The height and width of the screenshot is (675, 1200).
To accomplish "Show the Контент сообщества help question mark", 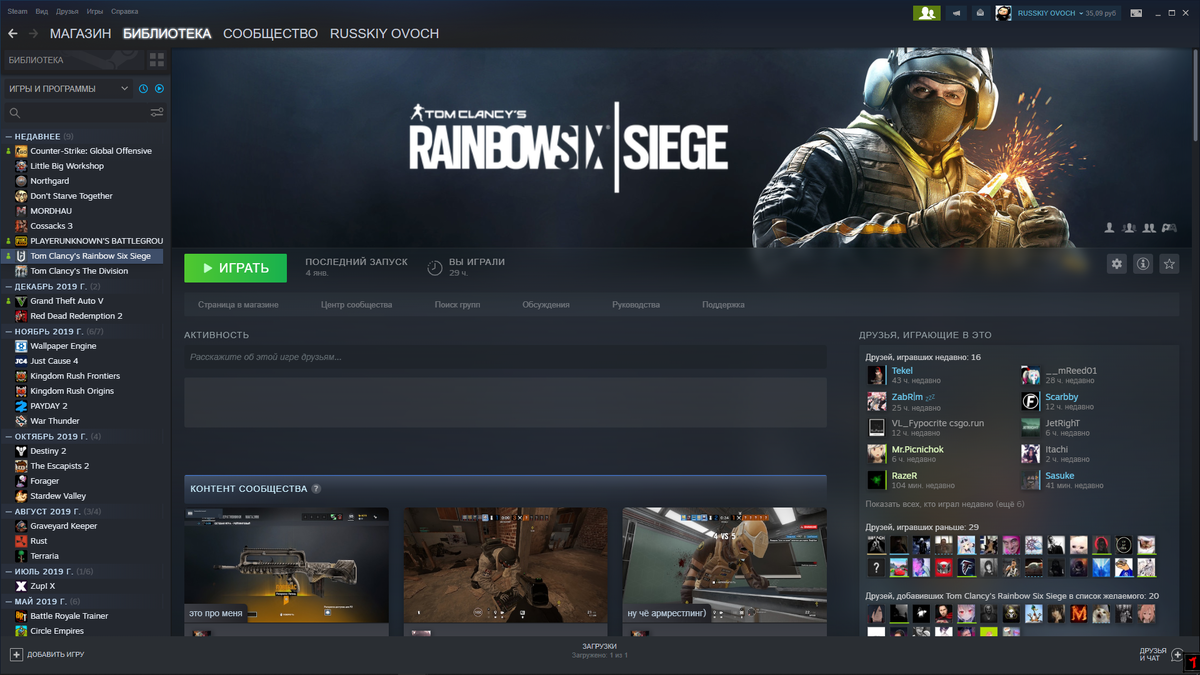I will point(316,489).
